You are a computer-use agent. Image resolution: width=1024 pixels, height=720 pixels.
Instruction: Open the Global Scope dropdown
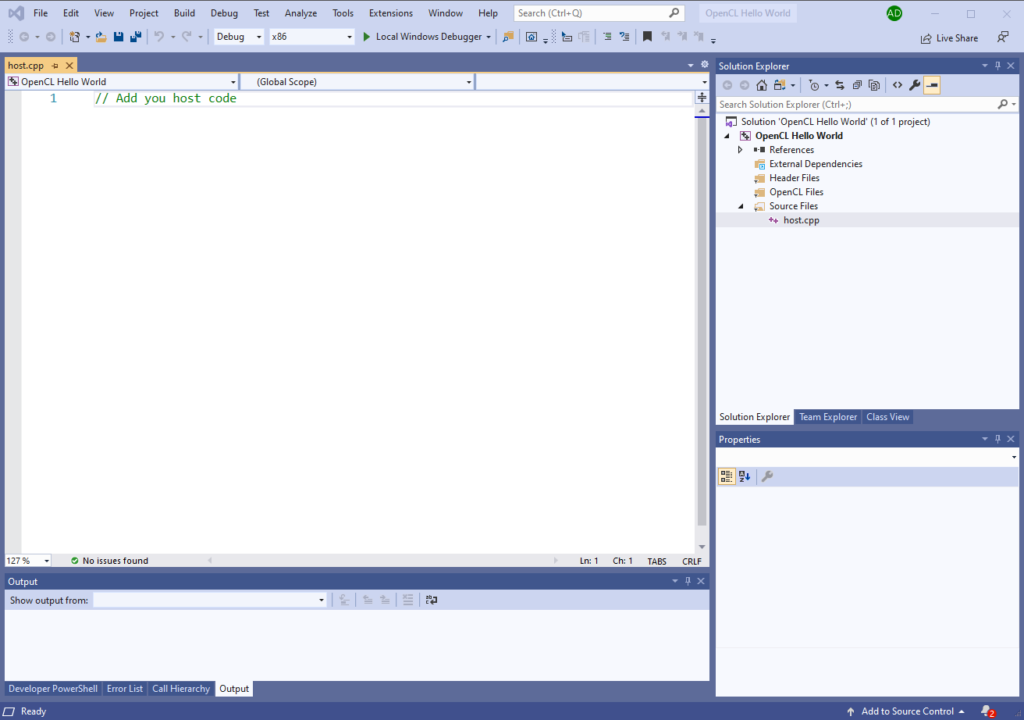click(x=357, y=82)
